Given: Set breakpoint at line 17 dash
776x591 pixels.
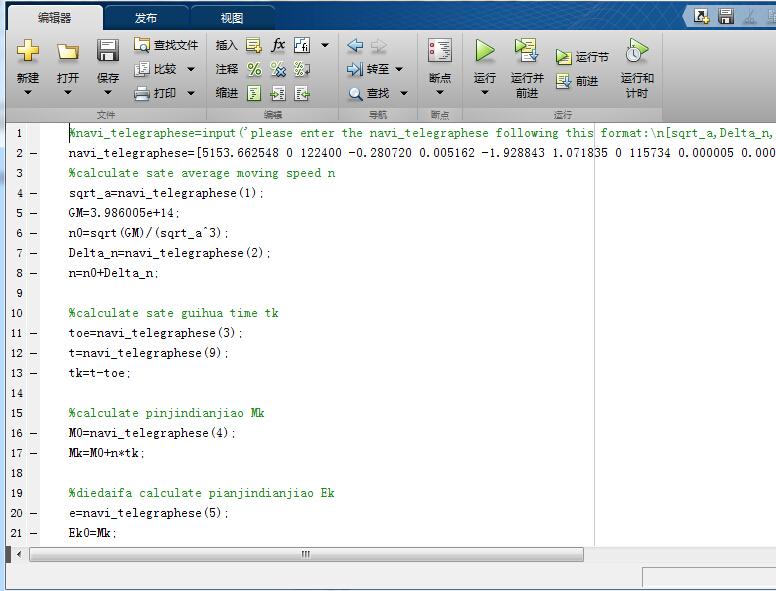Looking at the screenshot, I should point(33,453).
